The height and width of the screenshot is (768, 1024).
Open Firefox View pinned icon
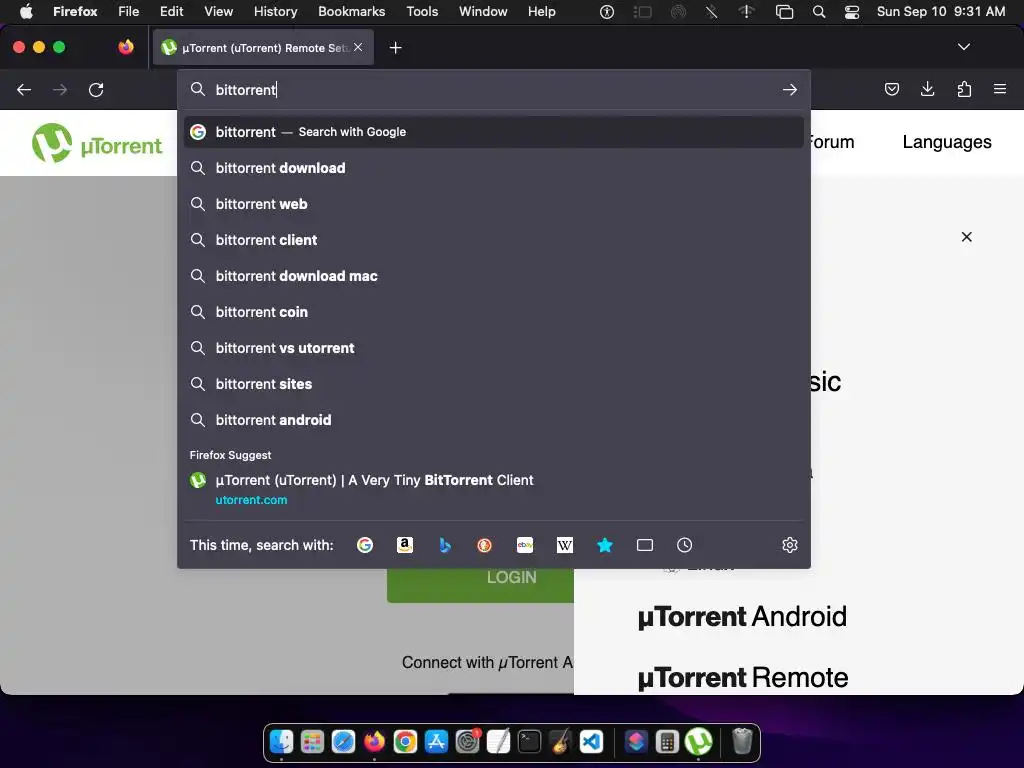pos(126,47)
